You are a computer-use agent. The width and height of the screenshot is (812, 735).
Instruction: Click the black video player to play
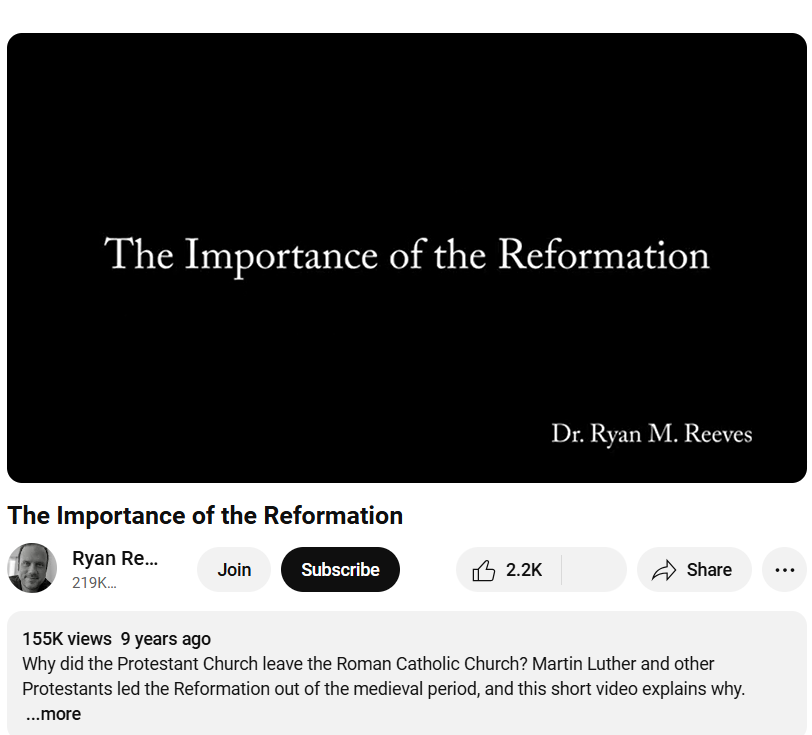pyautogui.click(x=407, y=258)
